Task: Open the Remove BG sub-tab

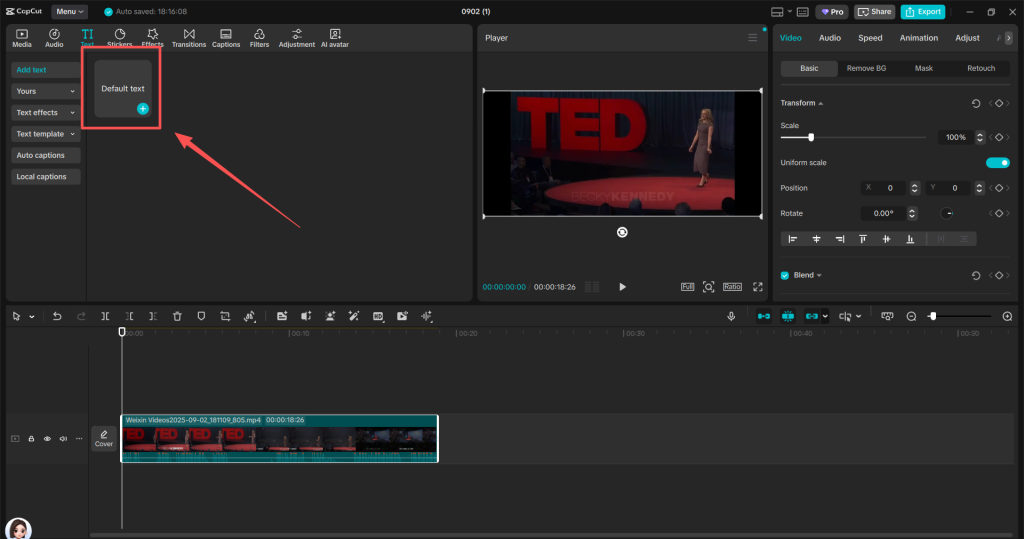Action: [867, 69]
